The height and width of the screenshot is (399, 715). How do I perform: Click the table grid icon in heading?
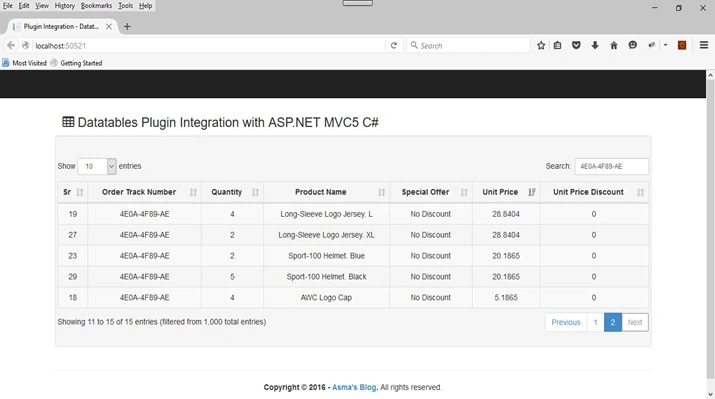68,122
